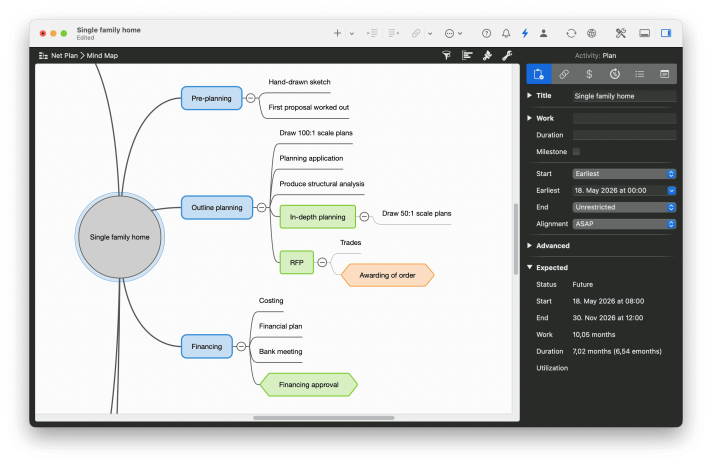Select the Awarding of order milestone

387,275
